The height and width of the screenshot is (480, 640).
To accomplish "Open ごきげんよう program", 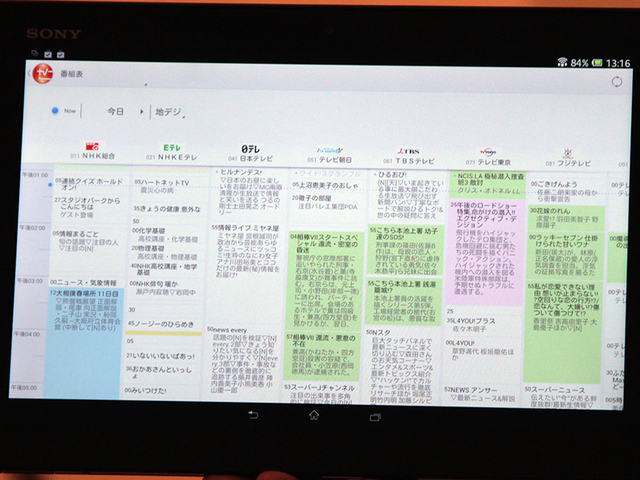I will tap(567, 191).
